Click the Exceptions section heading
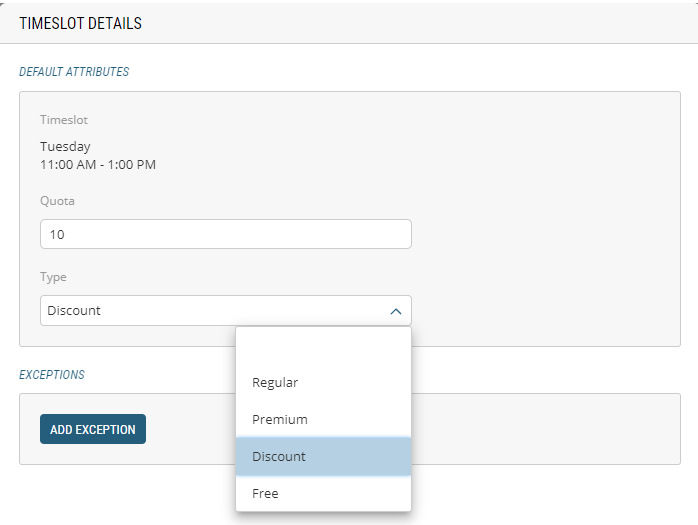The width and height of the screenshot is (698, 525). pyautogui.click(x=52, y=375)
